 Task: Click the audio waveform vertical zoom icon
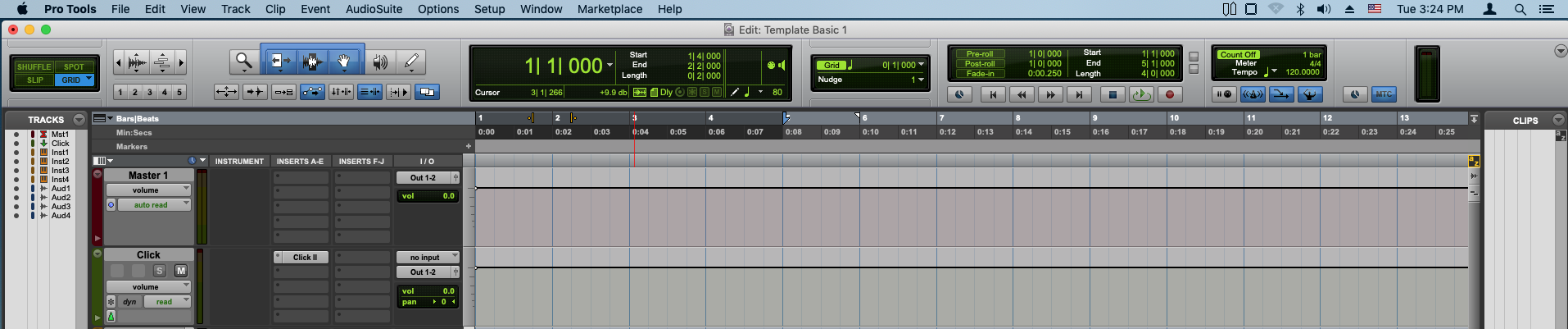point(138,62)
